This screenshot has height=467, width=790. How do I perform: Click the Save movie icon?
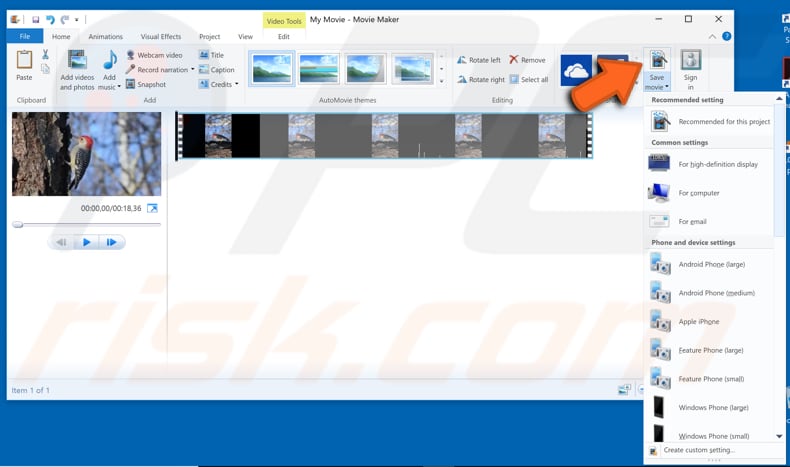coord(657,61)
